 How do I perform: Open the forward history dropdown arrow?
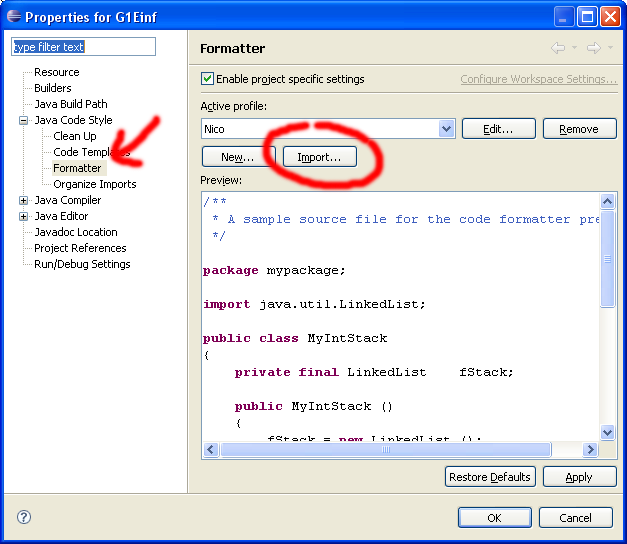point(609,48)
